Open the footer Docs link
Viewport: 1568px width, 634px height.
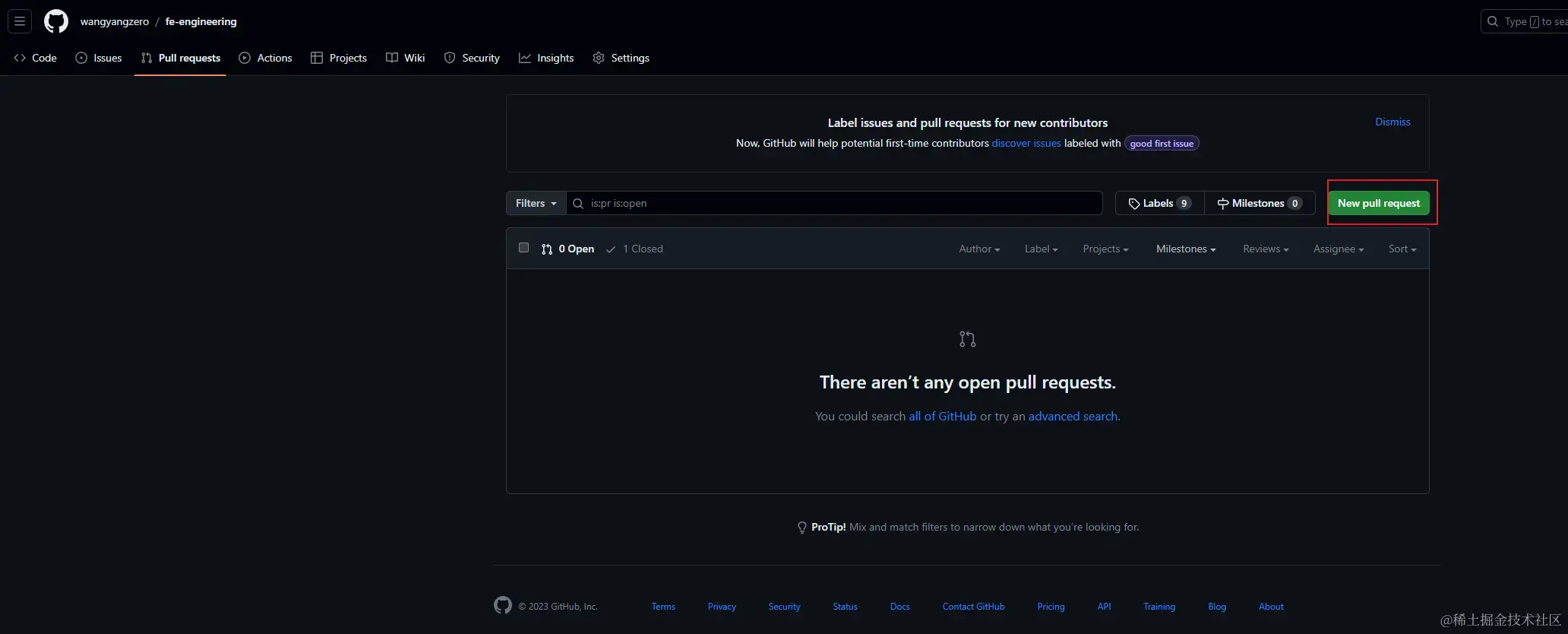pyautogui.click(x=900, y=607)
